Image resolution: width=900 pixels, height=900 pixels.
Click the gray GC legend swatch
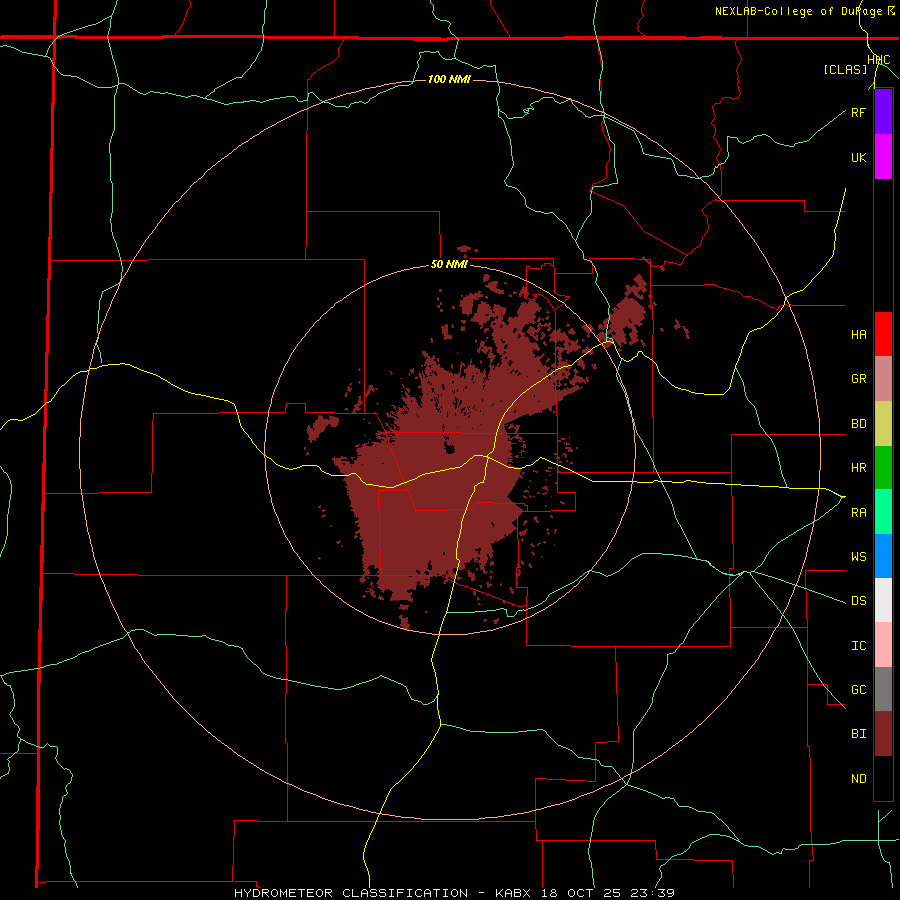pos(883,689)
